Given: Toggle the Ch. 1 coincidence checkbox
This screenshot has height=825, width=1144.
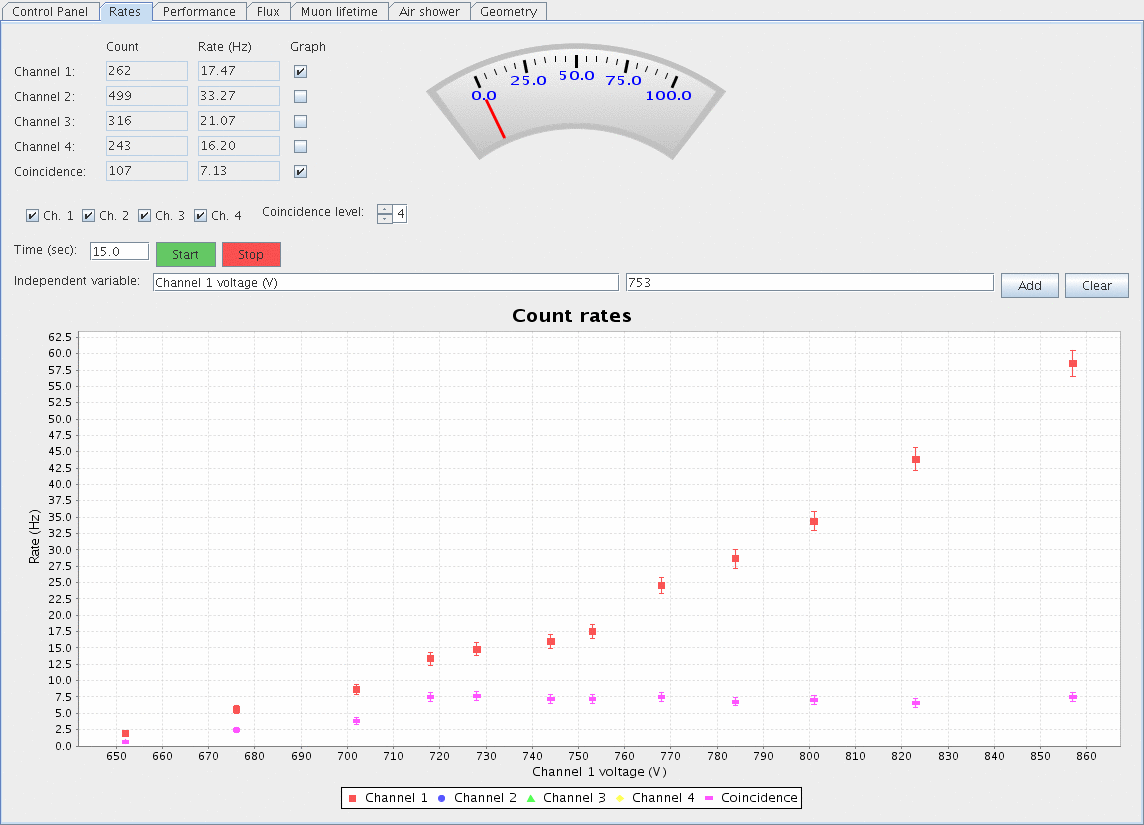Looking at the screenshot, I should pyautogui.click(x=33, y=216).
